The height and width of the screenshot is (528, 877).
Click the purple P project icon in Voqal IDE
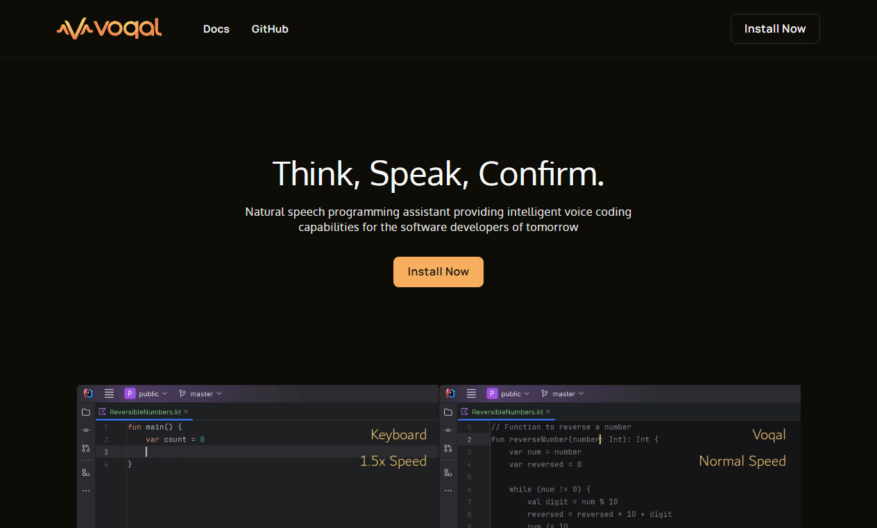pyautogui.click(x=492, y=394)
